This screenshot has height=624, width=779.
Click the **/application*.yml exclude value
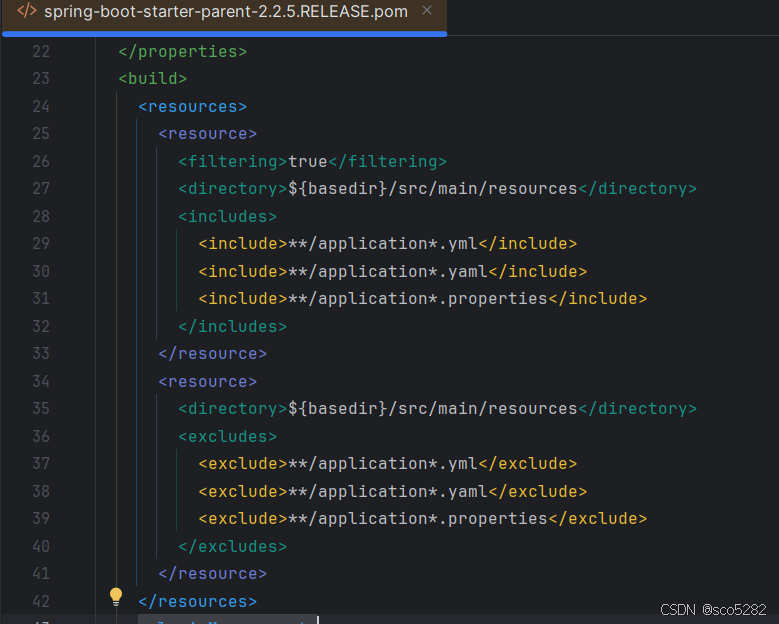coord(383,464)
